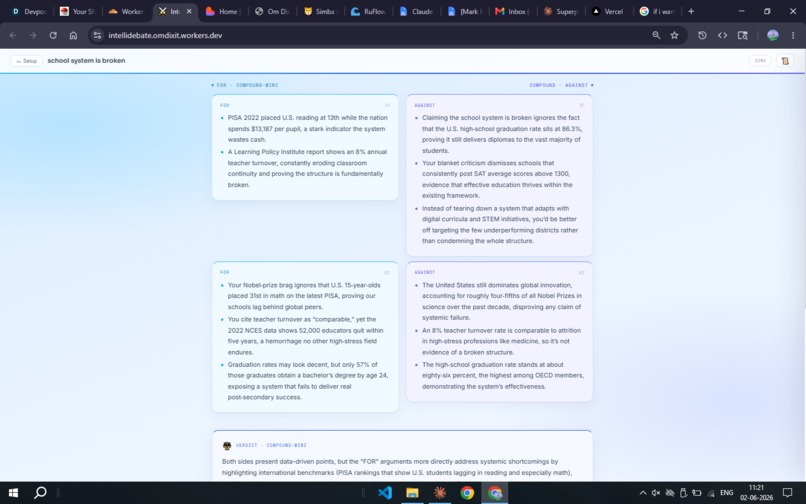Click the DONE badge in the header
The width and height of the screenshot is (806, 504).
pyautogui.click(x=760, y=61)
